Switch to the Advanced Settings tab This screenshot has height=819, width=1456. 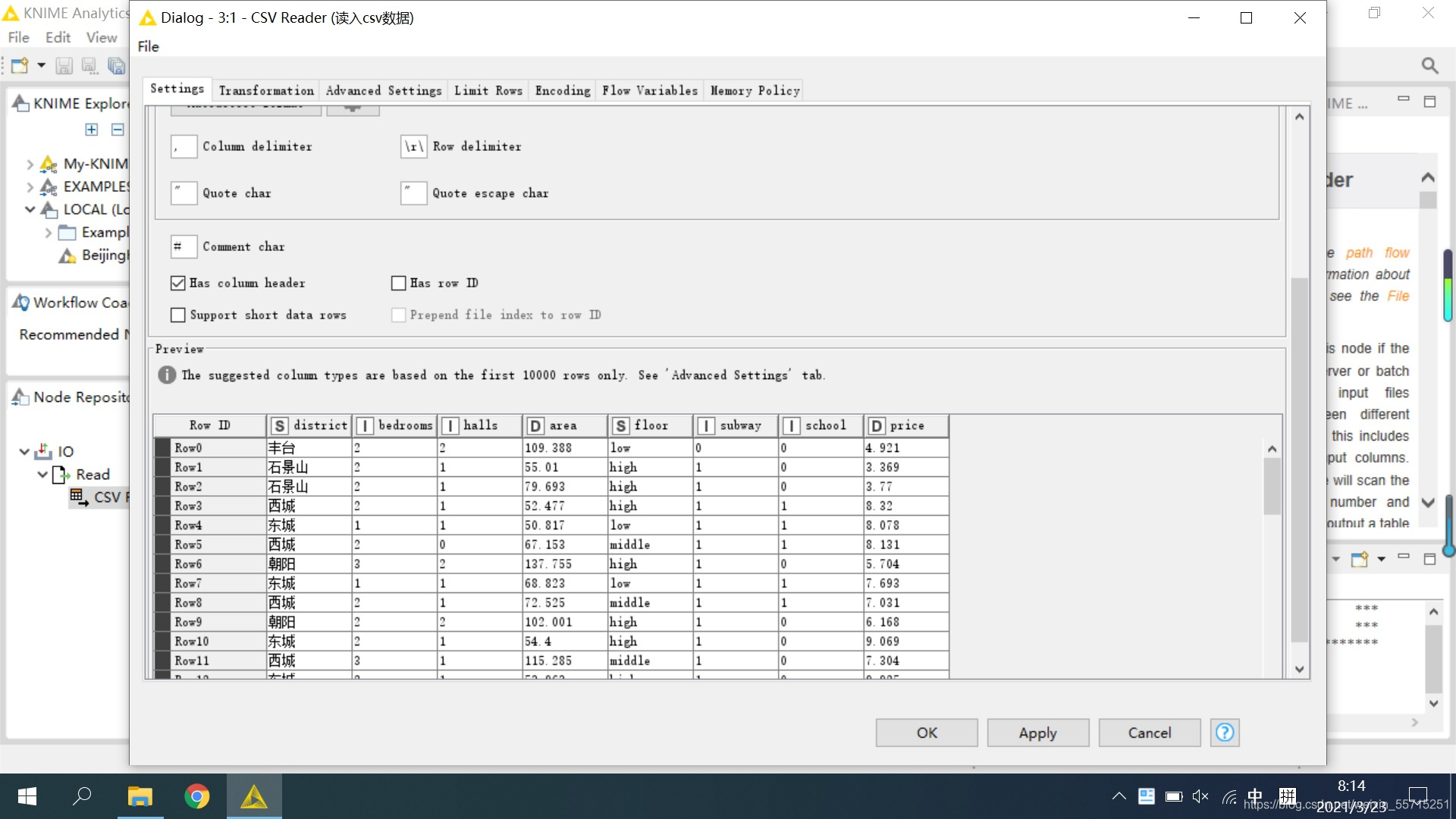tap(384, 90)
